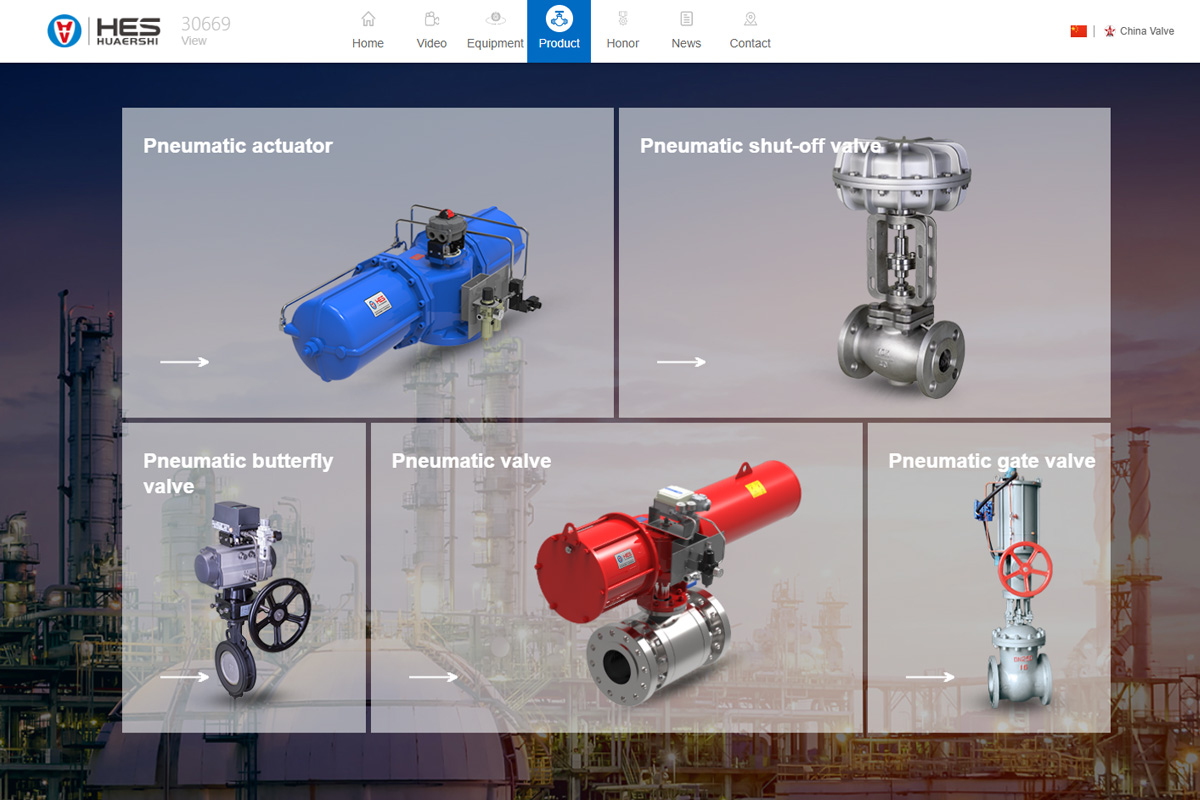This screenshot has height=800, width=1200.
Task: Click the Product valve icon
Action: pyautogui.click(x=559, y=18)
